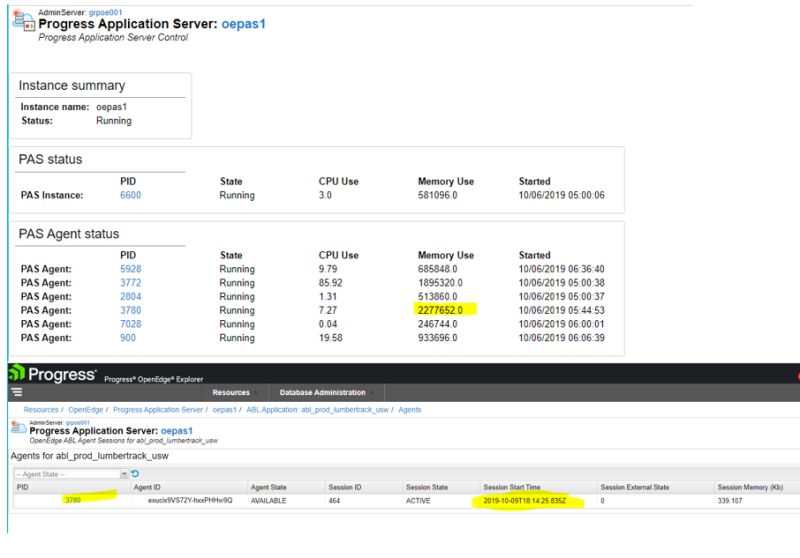Select Agent ID cell exucix9VS72Y-hxxPHHw9Q
This screenshot has height=558, width=800.
190,500
